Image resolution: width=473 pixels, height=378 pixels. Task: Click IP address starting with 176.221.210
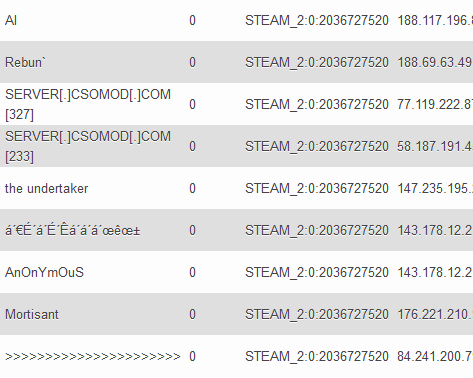point(435,314)
